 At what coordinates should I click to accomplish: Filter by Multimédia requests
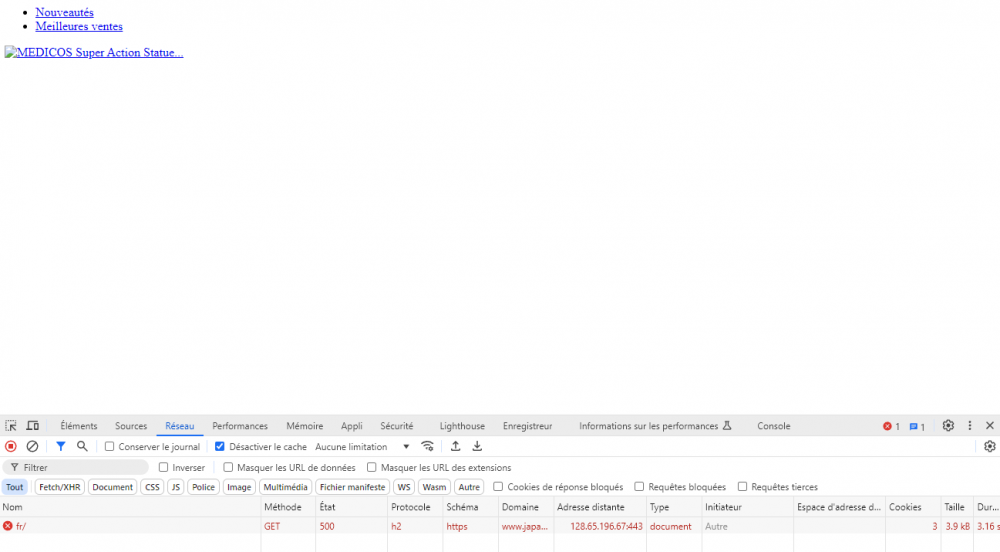coord(285,487)
